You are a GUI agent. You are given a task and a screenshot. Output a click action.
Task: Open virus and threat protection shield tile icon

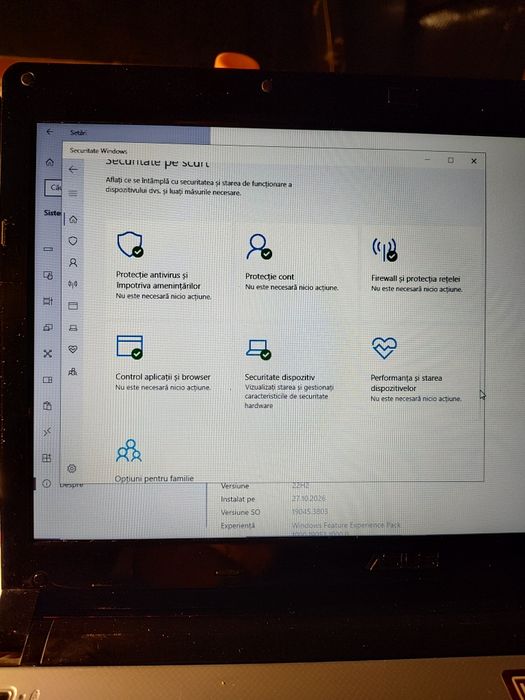(x=130, y=244)
